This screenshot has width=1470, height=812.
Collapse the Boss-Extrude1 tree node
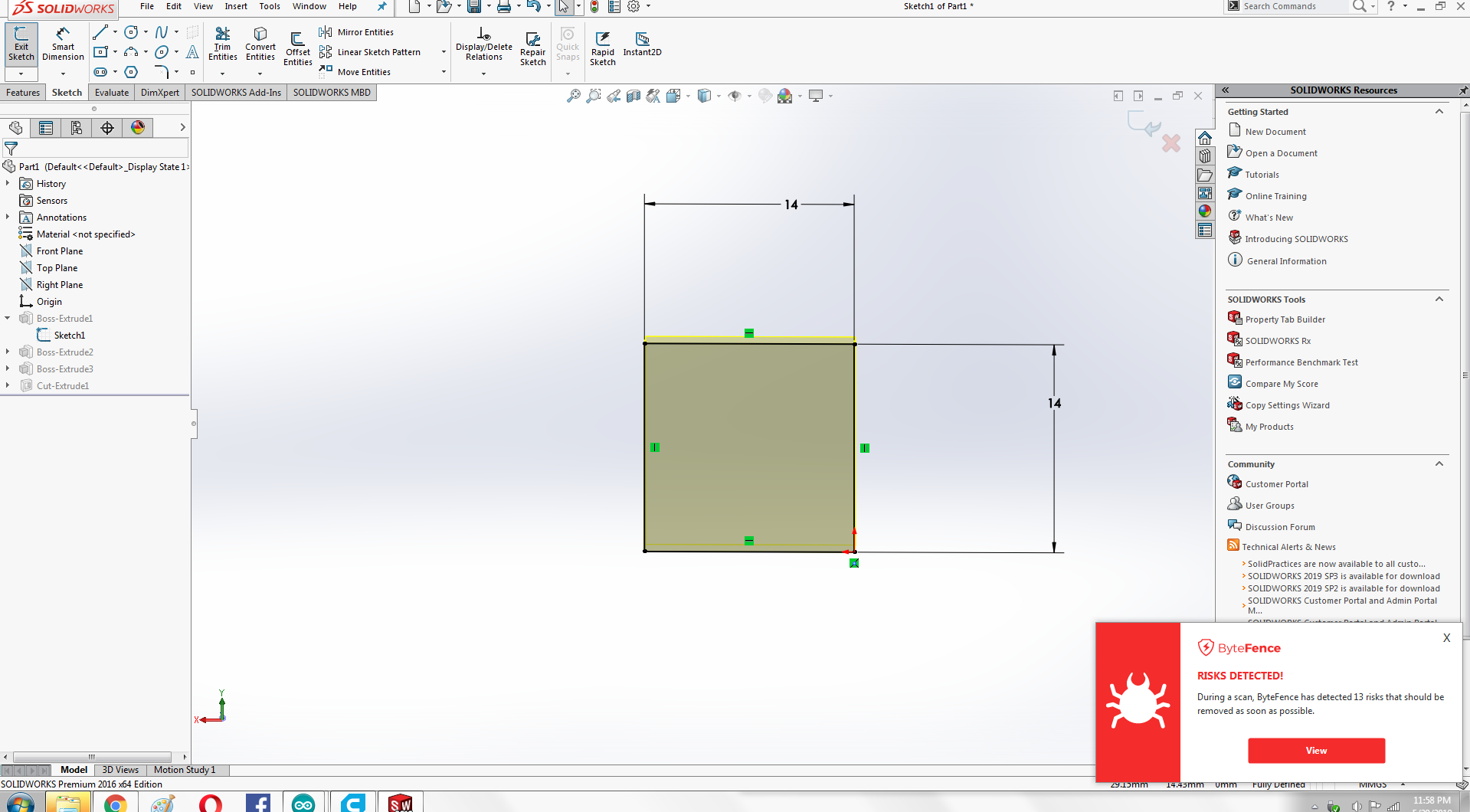[x=8, y=319]
